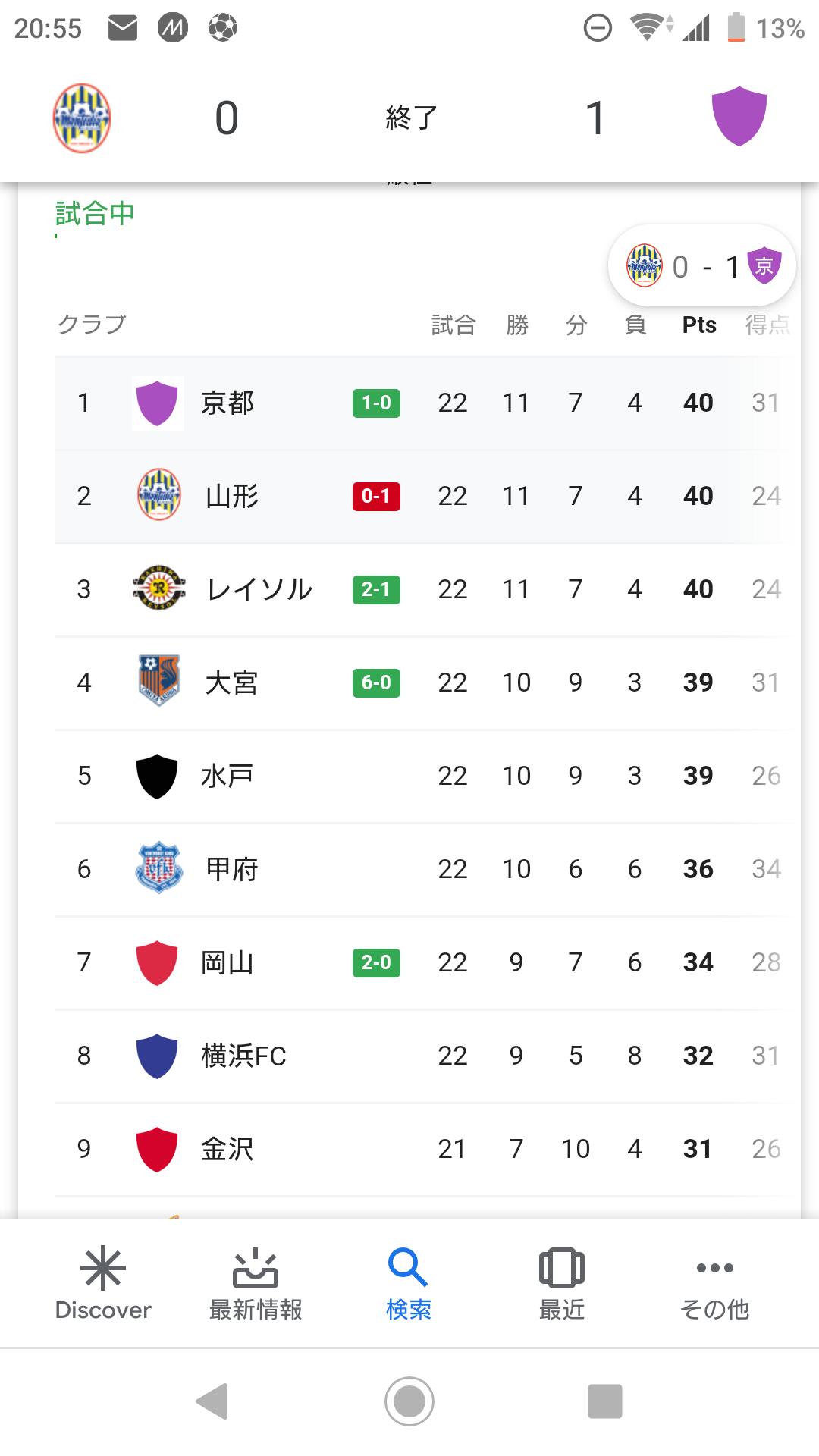Tap the レイソル club logo

click(158, 588)
